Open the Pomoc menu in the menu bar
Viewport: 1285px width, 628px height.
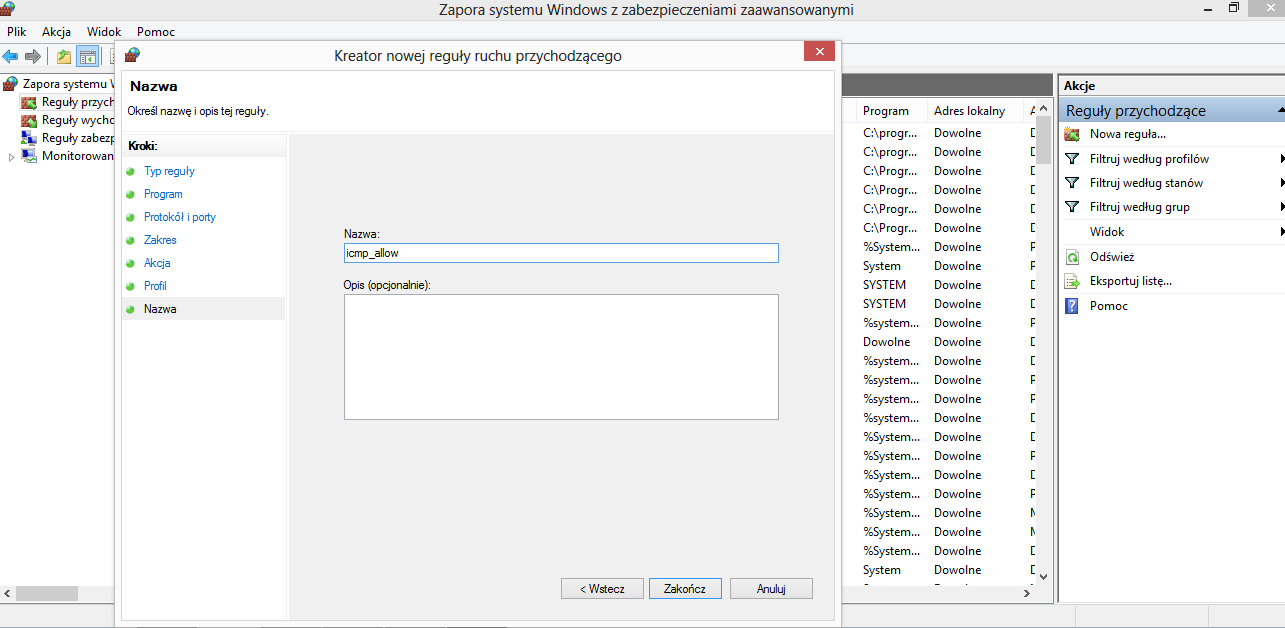156,32
